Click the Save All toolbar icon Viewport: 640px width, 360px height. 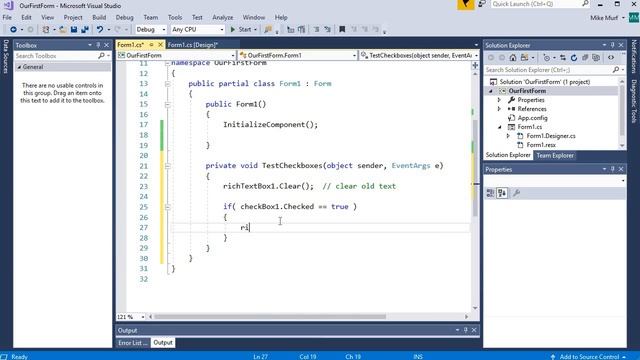pos(85,29)
